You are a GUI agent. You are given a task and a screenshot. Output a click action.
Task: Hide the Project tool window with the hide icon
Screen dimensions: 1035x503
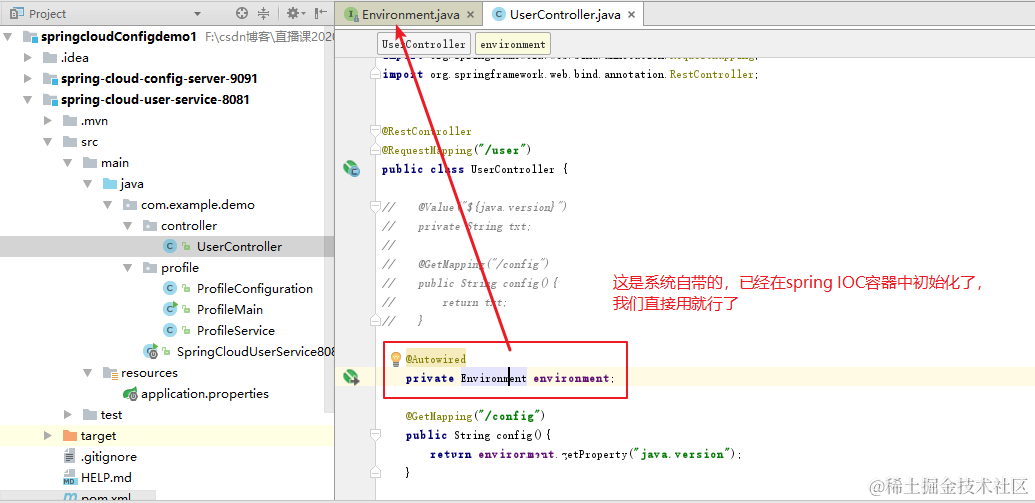point(321,13)
